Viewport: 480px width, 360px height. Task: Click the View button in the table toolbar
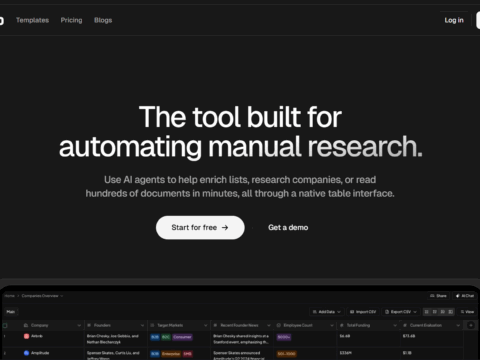click(467, 312)
